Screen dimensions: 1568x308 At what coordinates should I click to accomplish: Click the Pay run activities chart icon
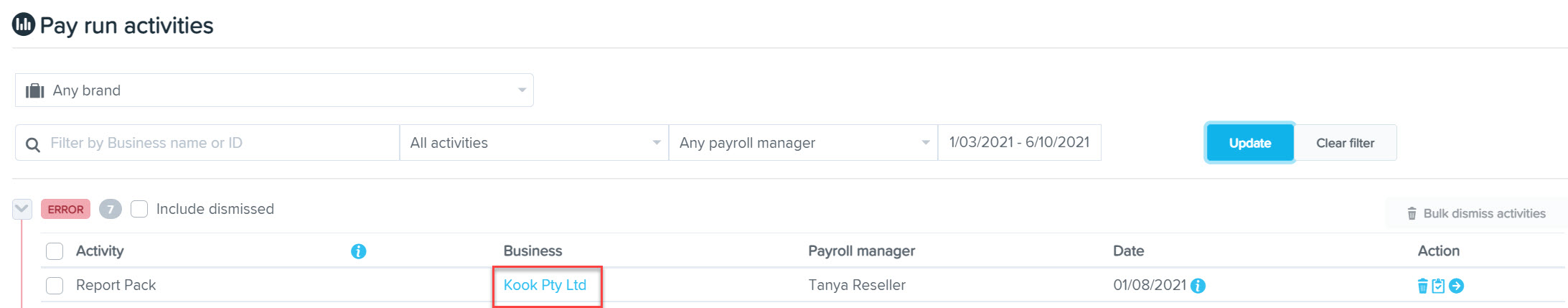[24, 24]
